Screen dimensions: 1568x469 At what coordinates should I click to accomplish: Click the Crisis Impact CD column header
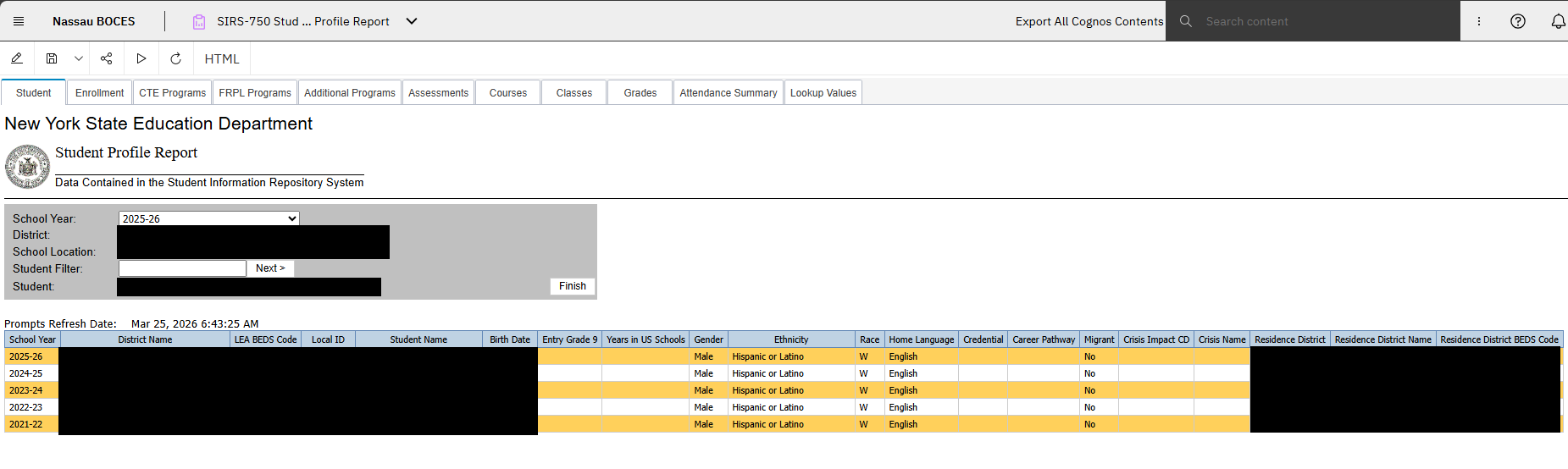1156,339
